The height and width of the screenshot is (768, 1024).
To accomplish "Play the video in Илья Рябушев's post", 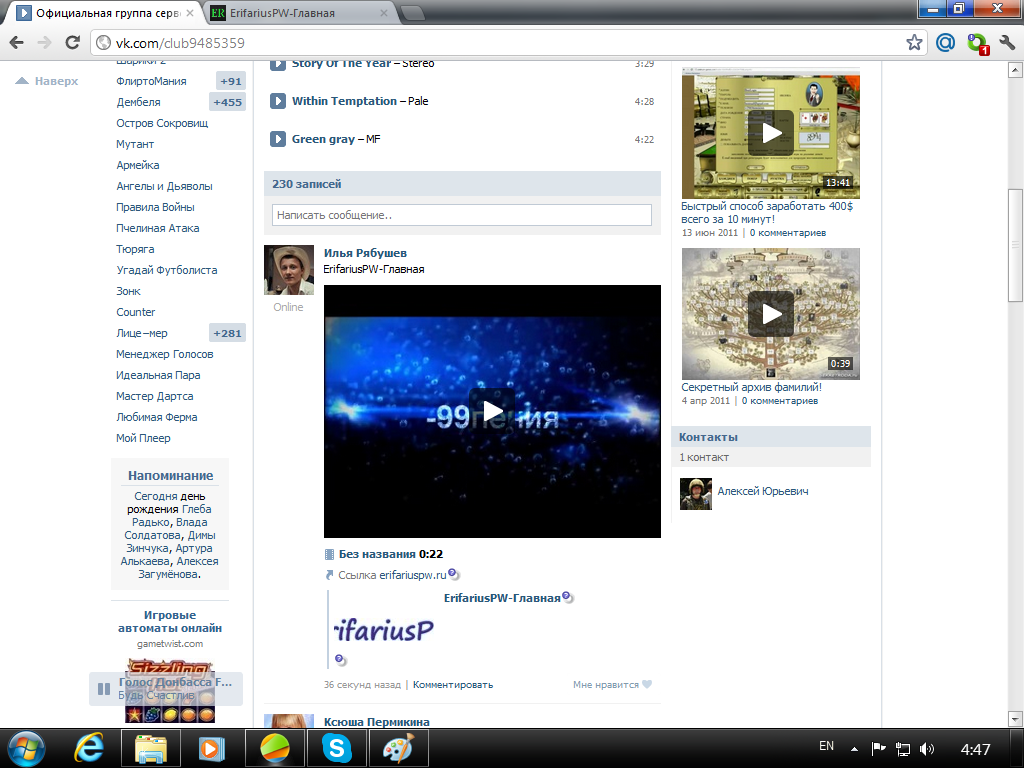I will pos(492,411).
